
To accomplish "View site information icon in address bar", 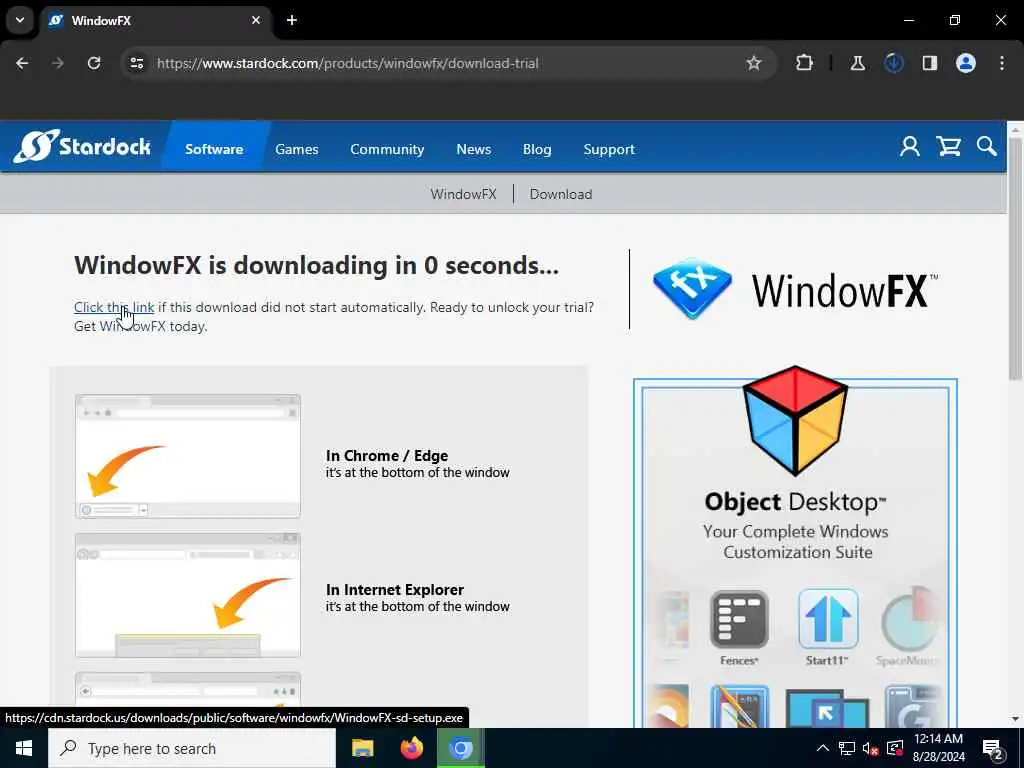I will click(x=136, y=63).
